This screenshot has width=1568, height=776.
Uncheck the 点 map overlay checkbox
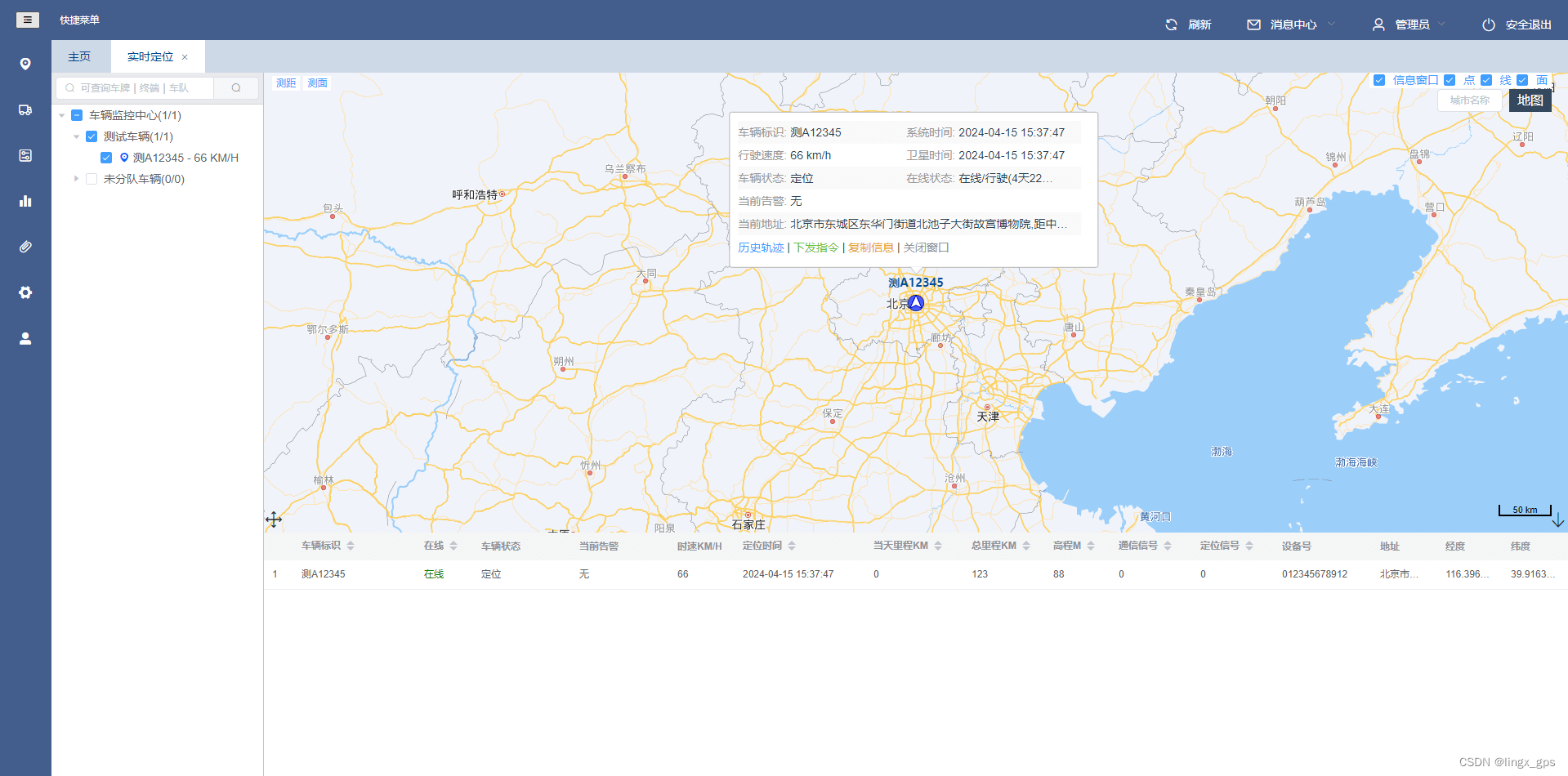[x=1450, y=80]
